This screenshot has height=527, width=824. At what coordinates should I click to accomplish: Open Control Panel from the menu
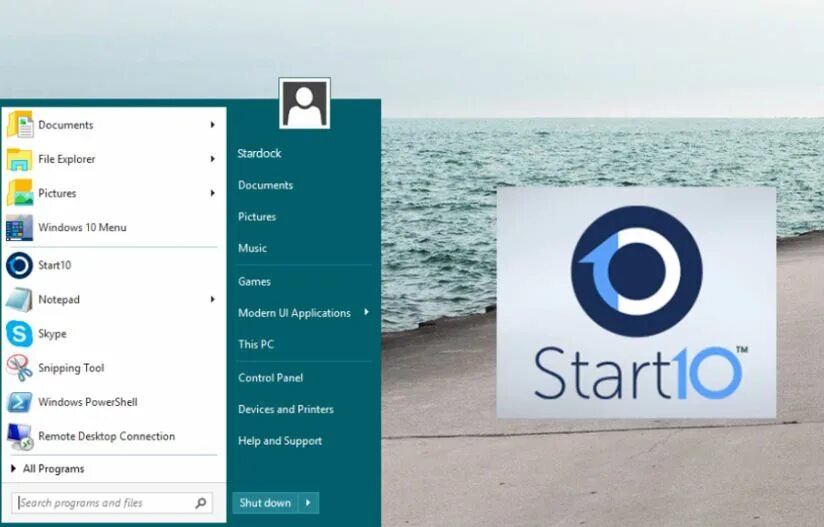(x=271, y=377)
